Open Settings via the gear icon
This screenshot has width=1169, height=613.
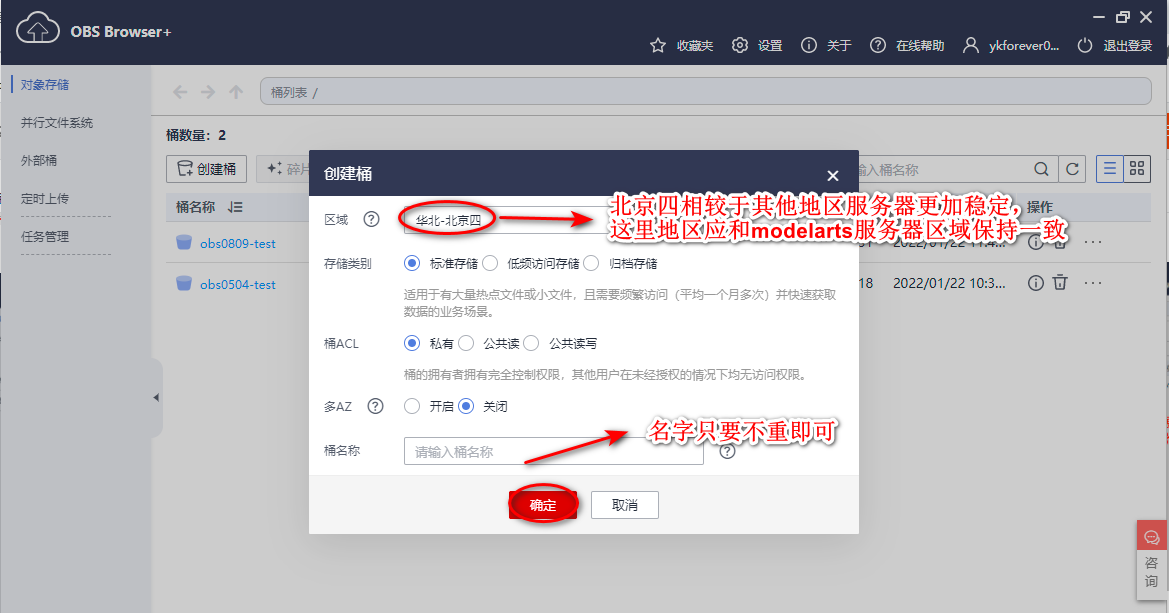click(x=740, y=45)
